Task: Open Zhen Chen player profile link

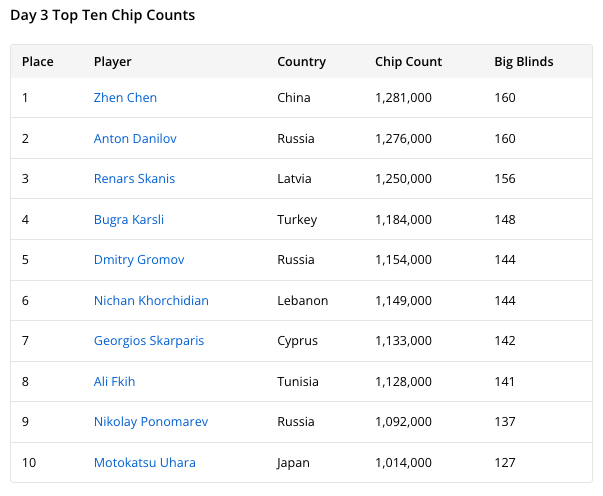Action: click(x=125, y=98)
